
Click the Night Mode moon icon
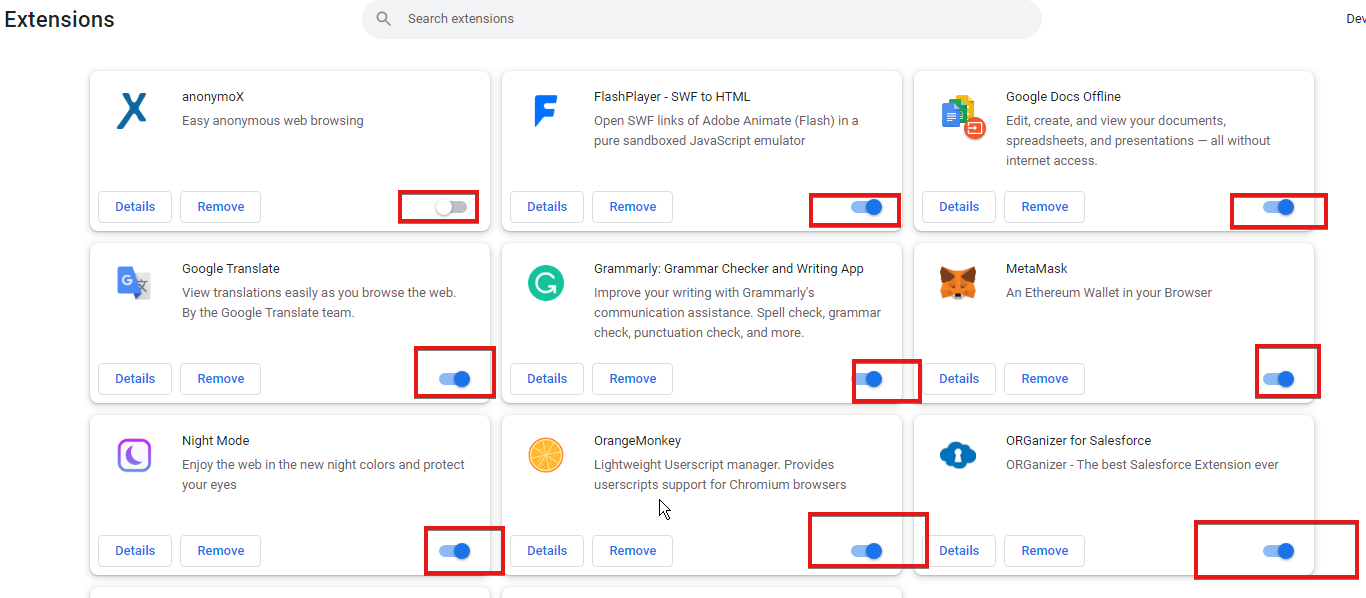pos(133,456)
